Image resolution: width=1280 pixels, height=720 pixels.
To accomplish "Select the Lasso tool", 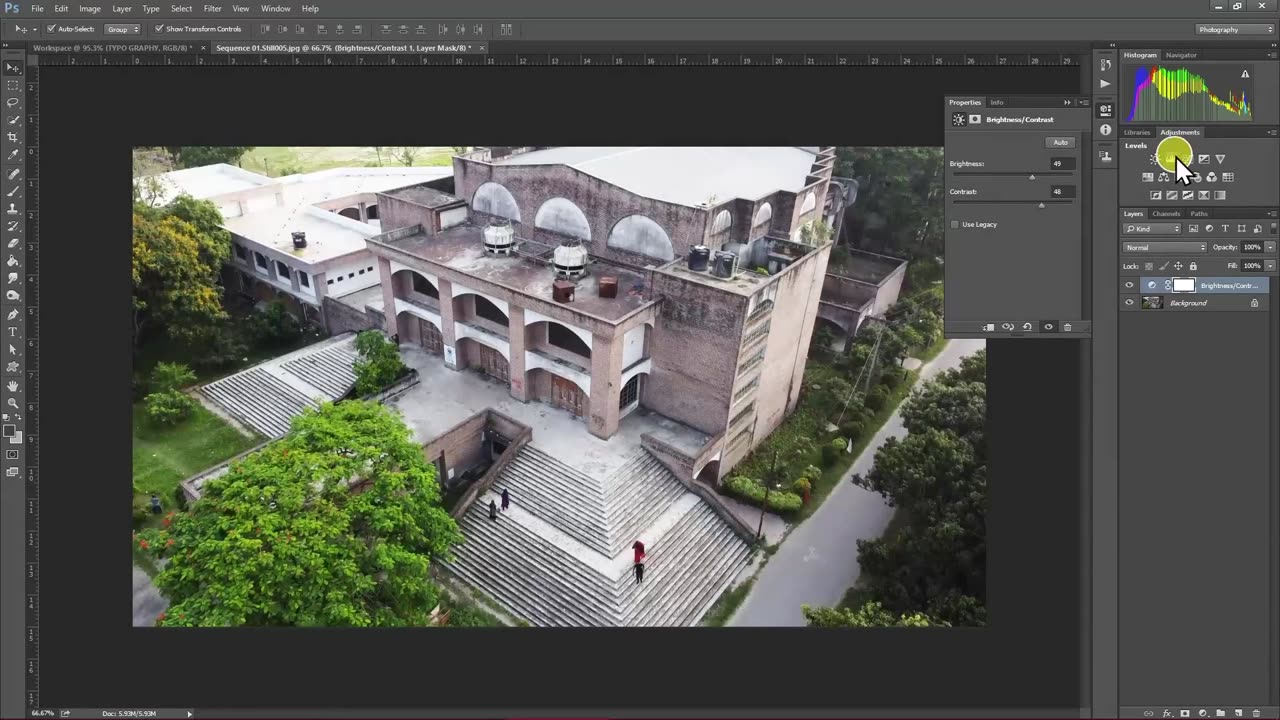I will (x=13, y=102).
